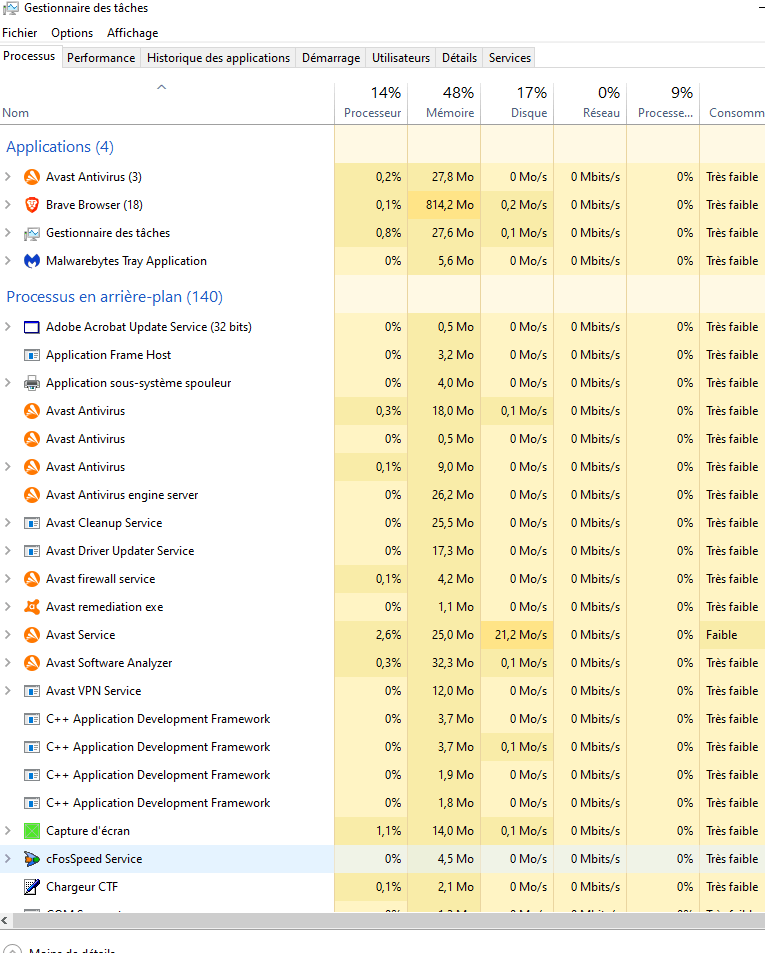Image resolution: width=765 pixels, height=953 pixels.
Task: Click the Malwarebytes Tray Application icon
Action: [32, 261]
